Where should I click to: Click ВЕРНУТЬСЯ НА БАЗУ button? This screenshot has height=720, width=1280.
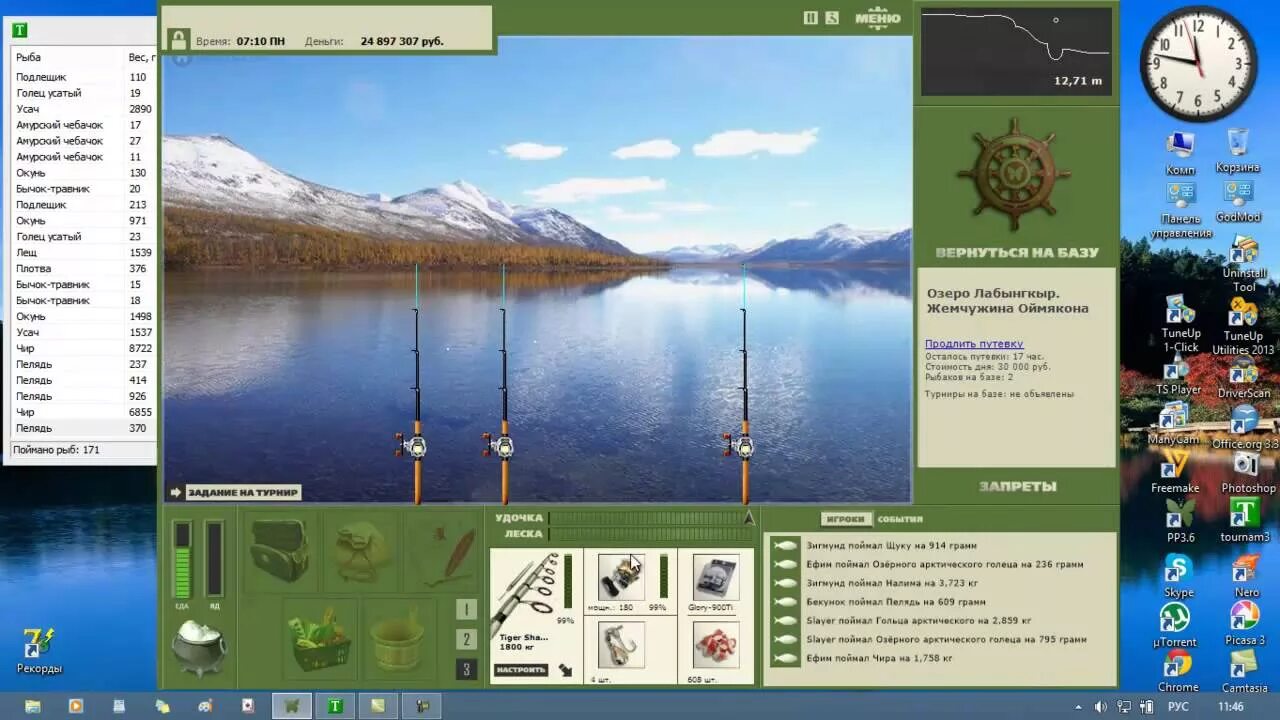(x=1017, y=253)
